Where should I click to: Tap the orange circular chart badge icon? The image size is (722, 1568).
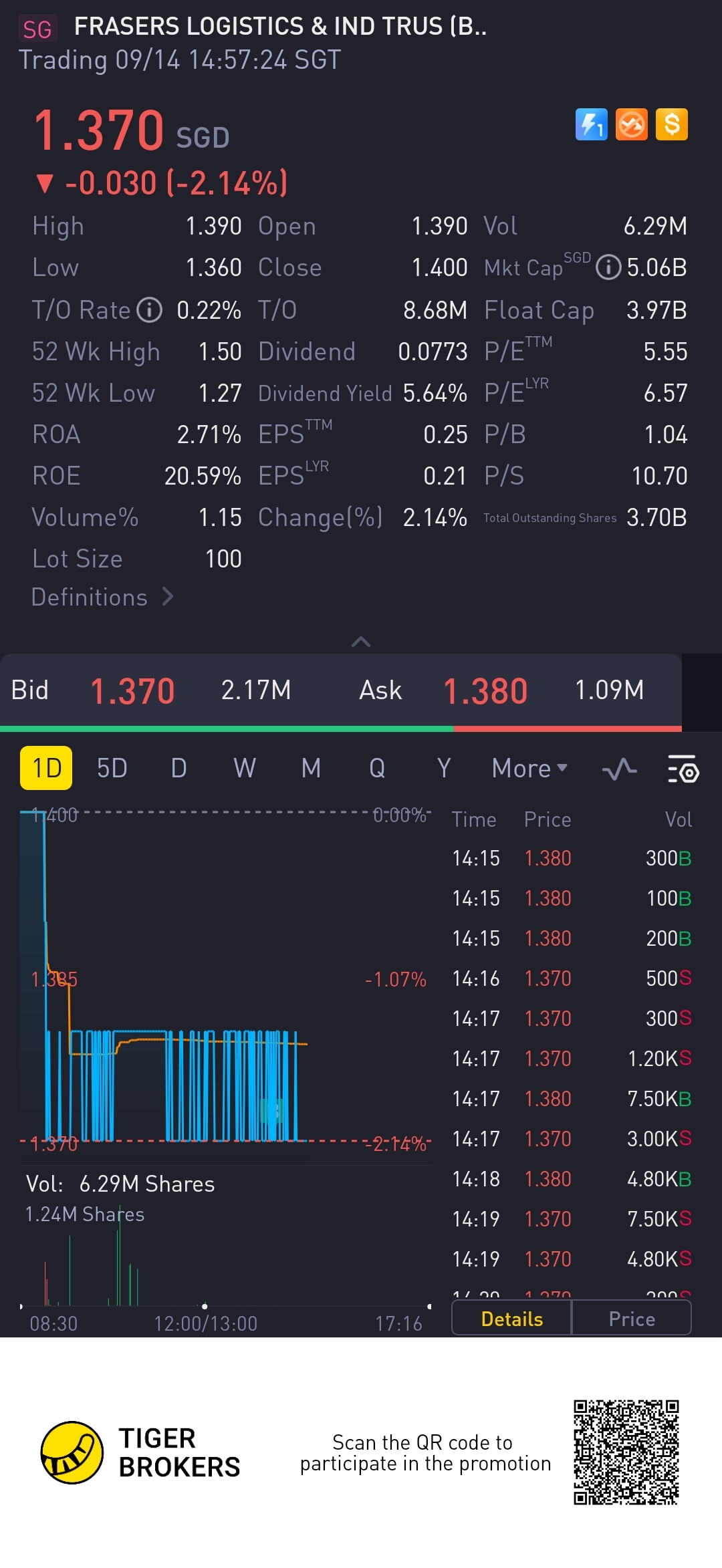(631, 124)
